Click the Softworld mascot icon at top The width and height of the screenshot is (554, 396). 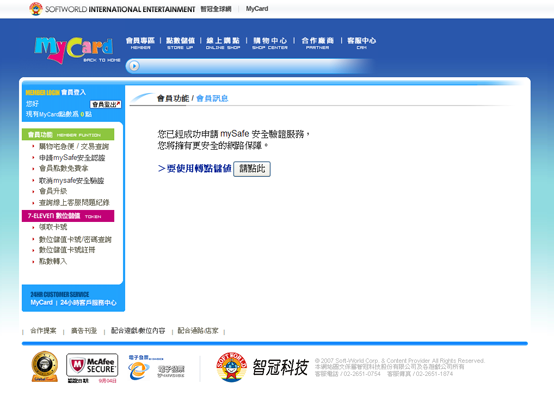tap(36, 9)
